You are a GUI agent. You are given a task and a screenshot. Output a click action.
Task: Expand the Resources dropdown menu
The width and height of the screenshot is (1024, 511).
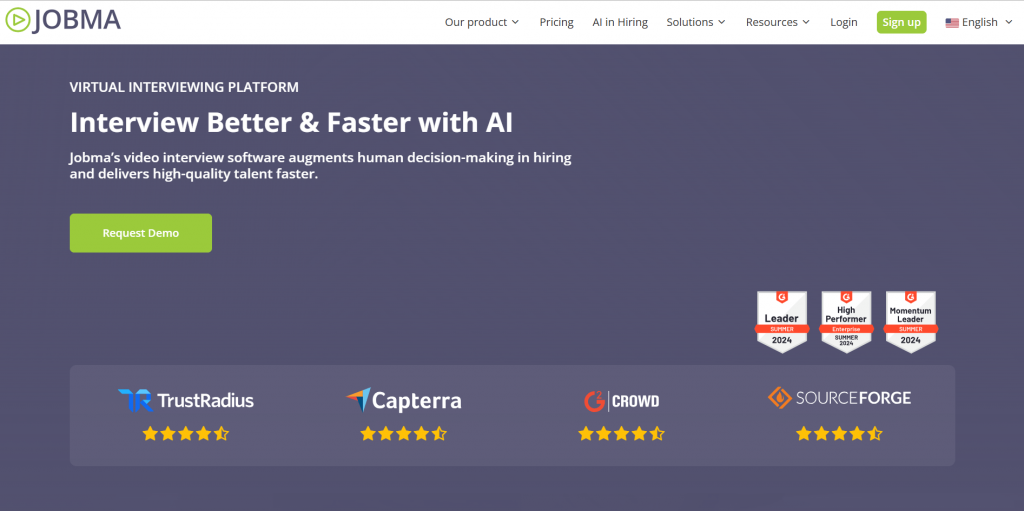click(x=778, y=22)
